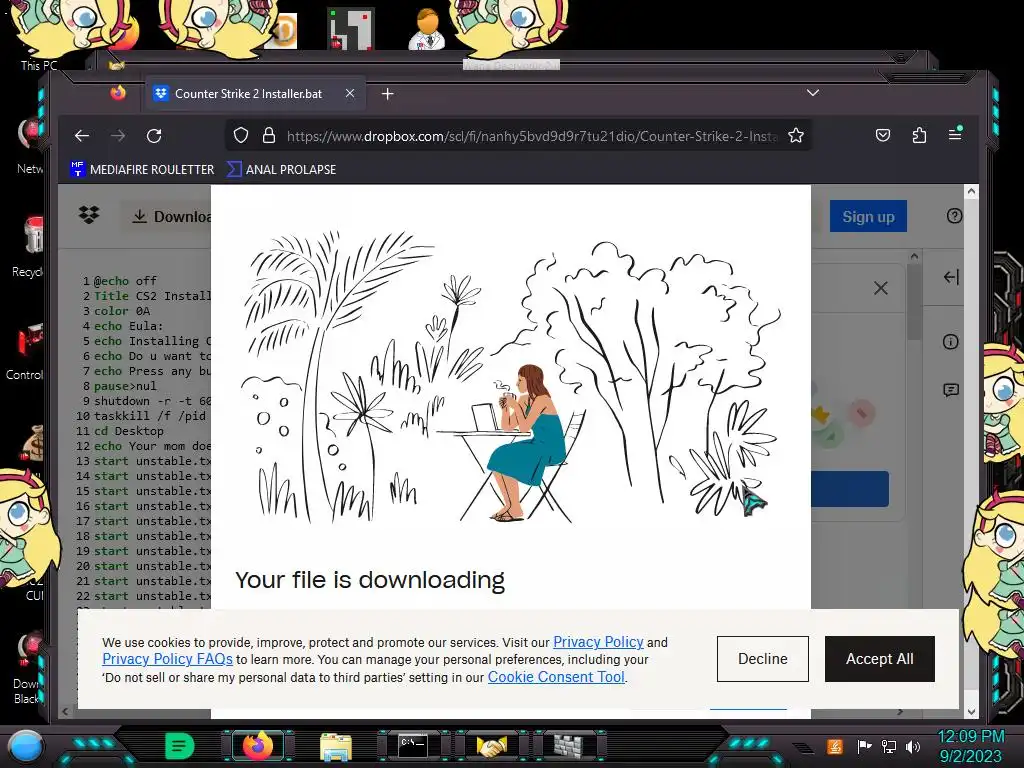Click the volume speaker tray icon

(x=912, y=746)
